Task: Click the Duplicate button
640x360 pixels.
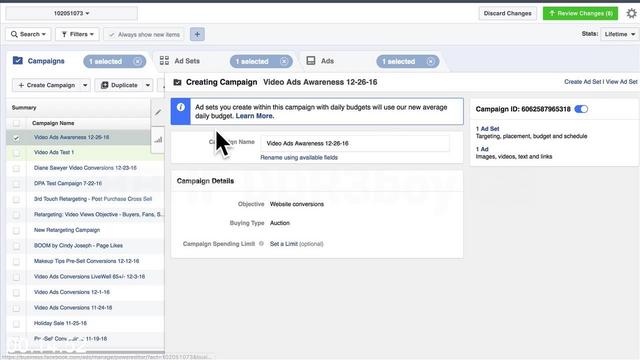Action: pos(119,85)
